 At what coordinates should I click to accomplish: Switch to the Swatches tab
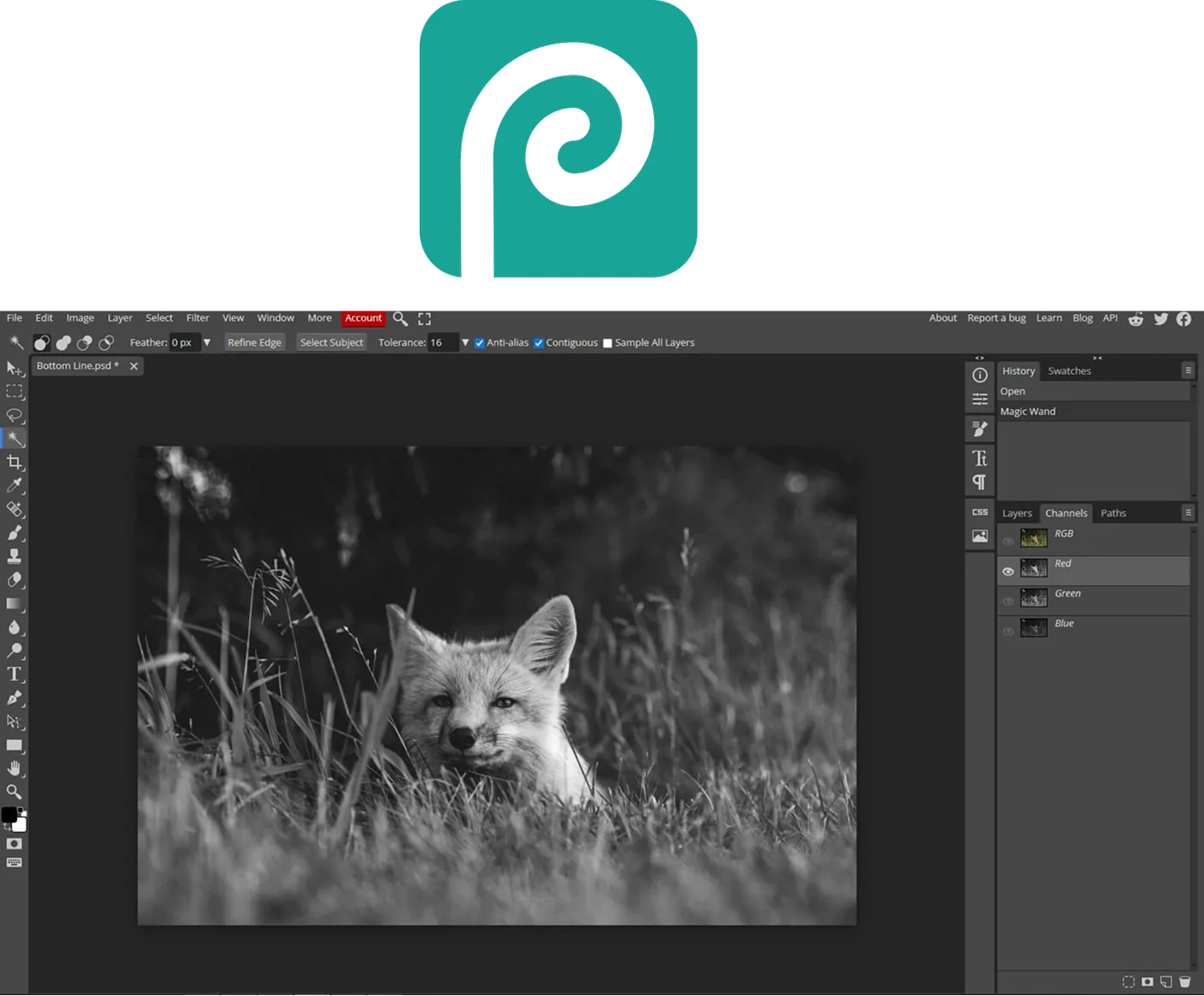pos(1069,371)
